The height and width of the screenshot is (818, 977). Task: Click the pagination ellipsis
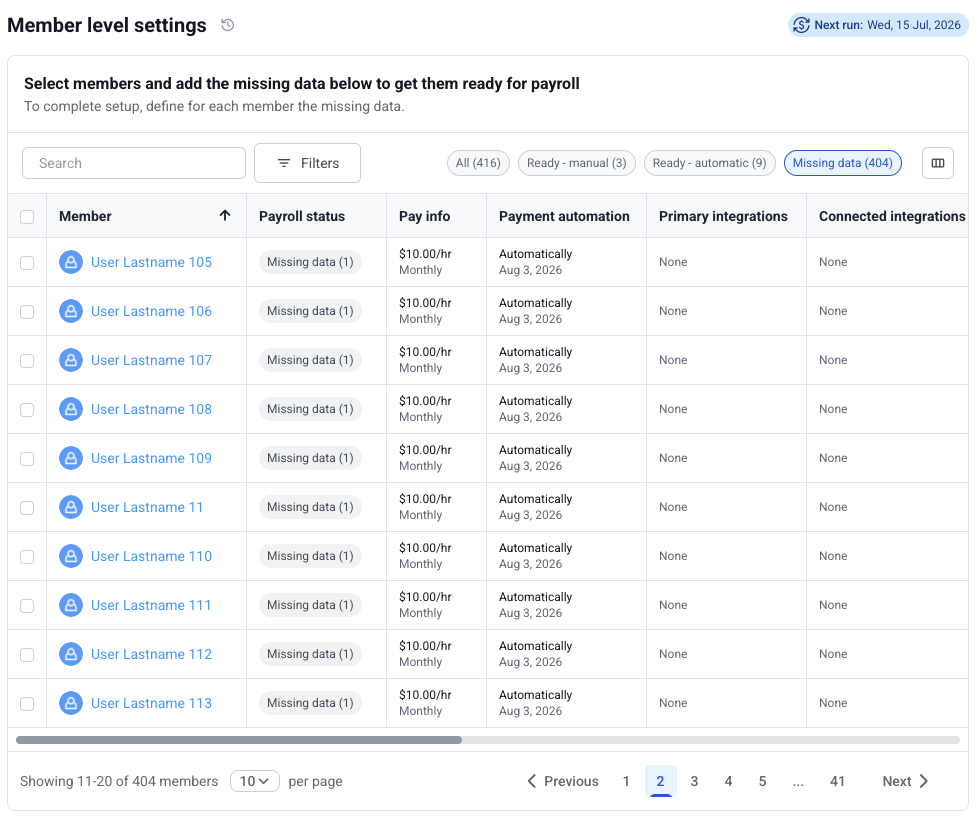coord(798,782)
